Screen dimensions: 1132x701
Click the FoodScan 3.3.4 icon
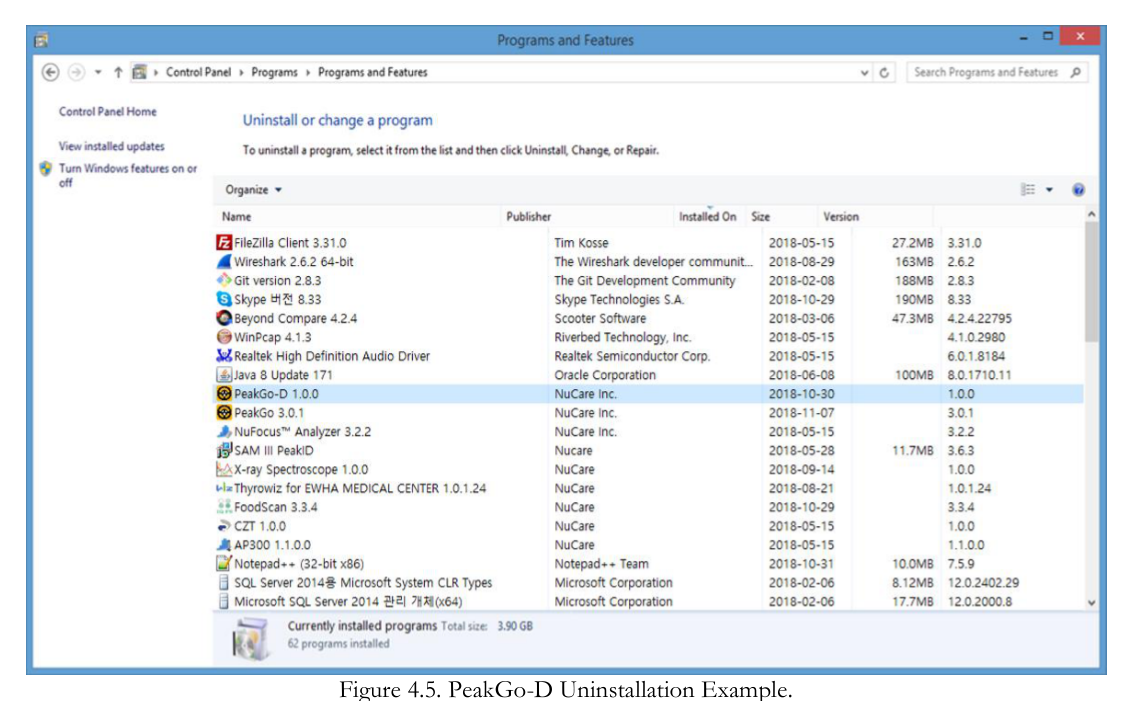pos(224,507)
